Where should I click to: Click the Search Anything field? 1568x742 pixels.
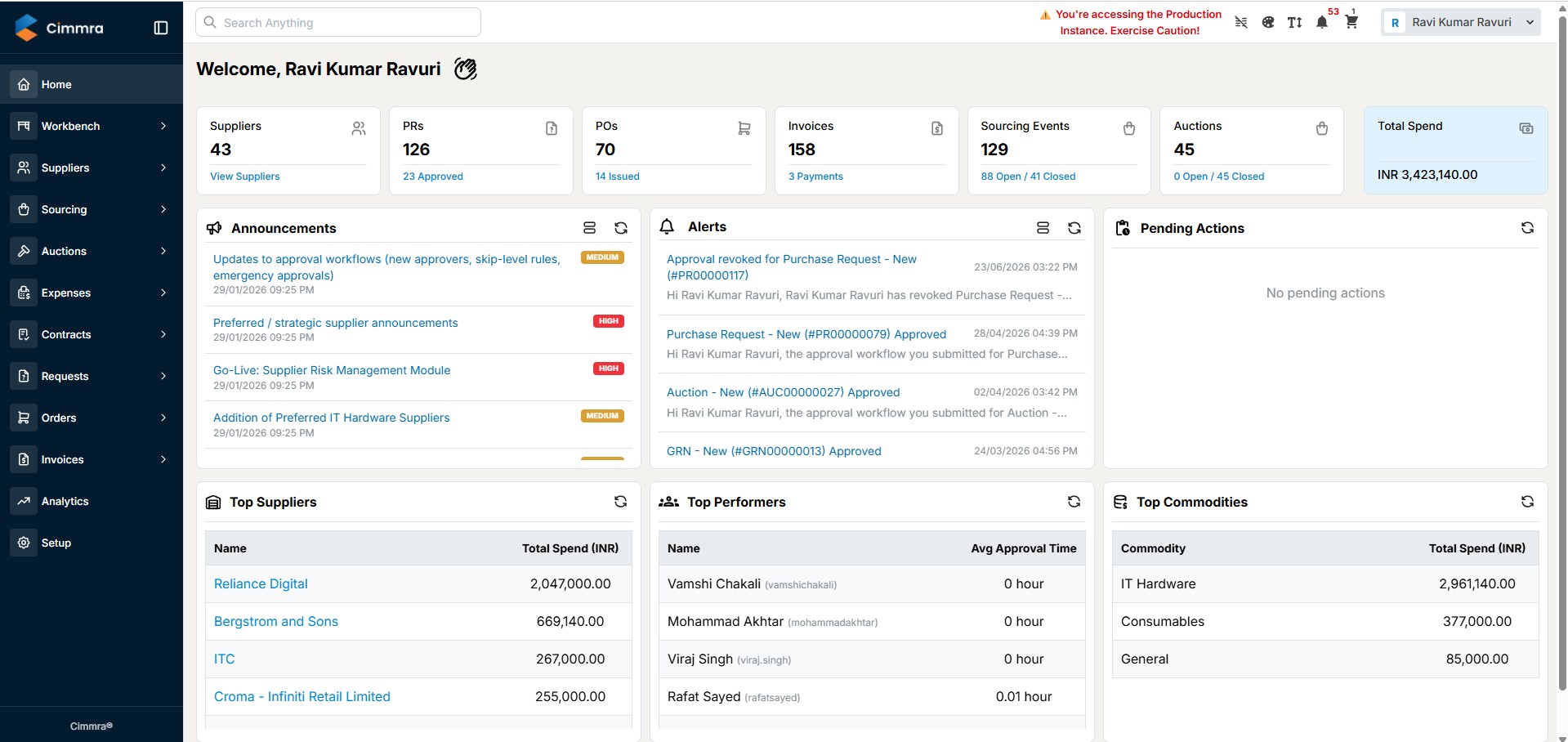click(338, 23)
